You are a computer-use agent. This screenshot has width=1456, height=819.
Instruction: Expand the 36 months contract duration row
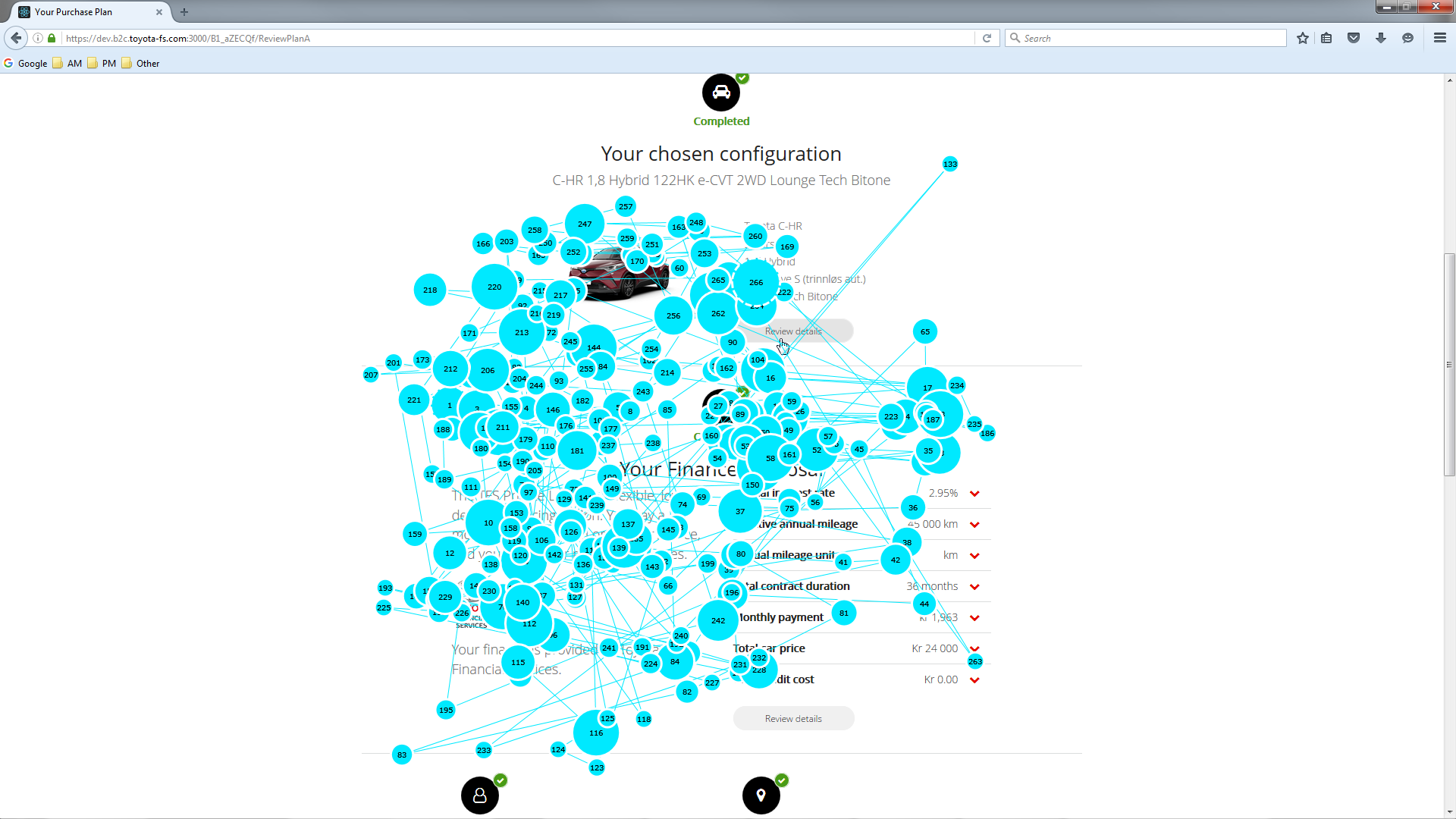(974, 587)
